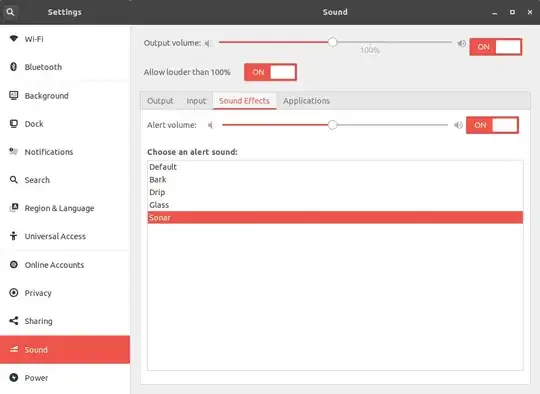Maximize the Settings window
This screenshot has height=394, width=540.
click(512, 12)
